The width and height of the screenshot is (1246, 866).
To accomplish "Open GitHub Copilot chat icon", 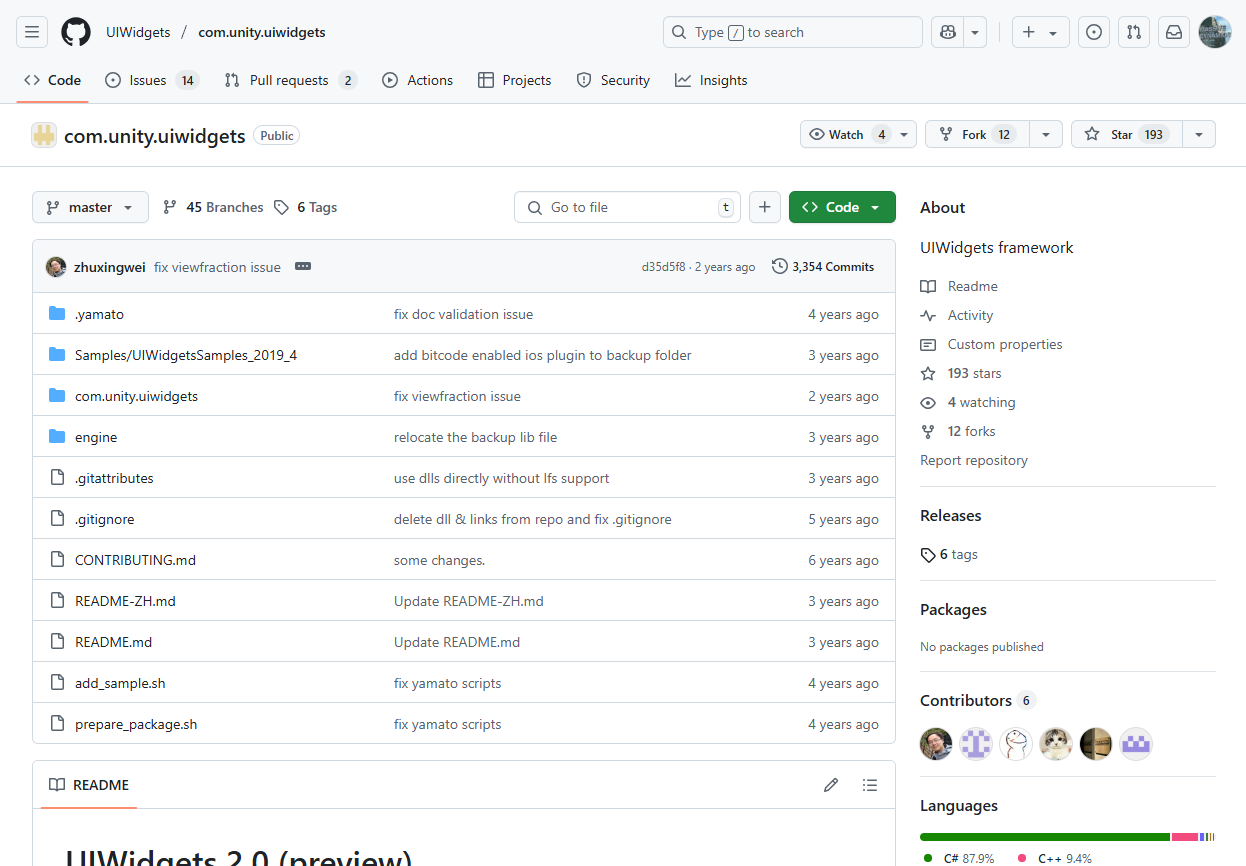I will pyautogui.click(x=946, y=32).
